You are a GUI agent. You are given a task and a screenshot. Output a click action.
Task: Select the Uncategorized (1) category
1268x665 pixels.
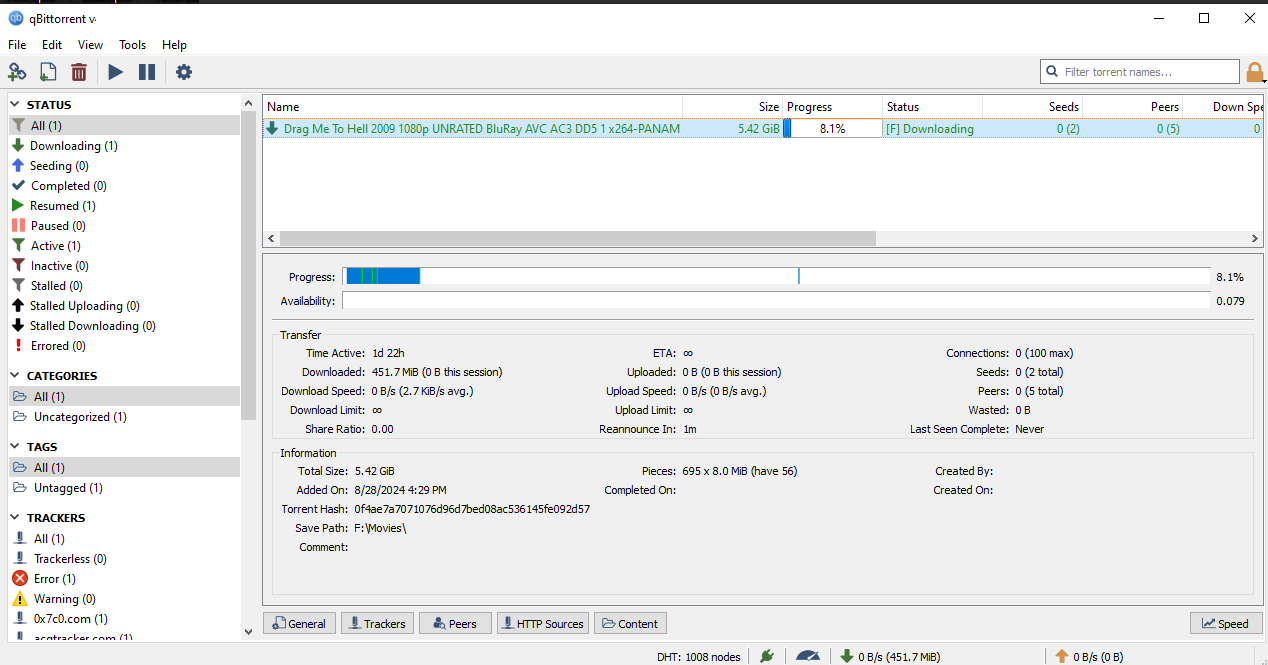pos(125,416)
